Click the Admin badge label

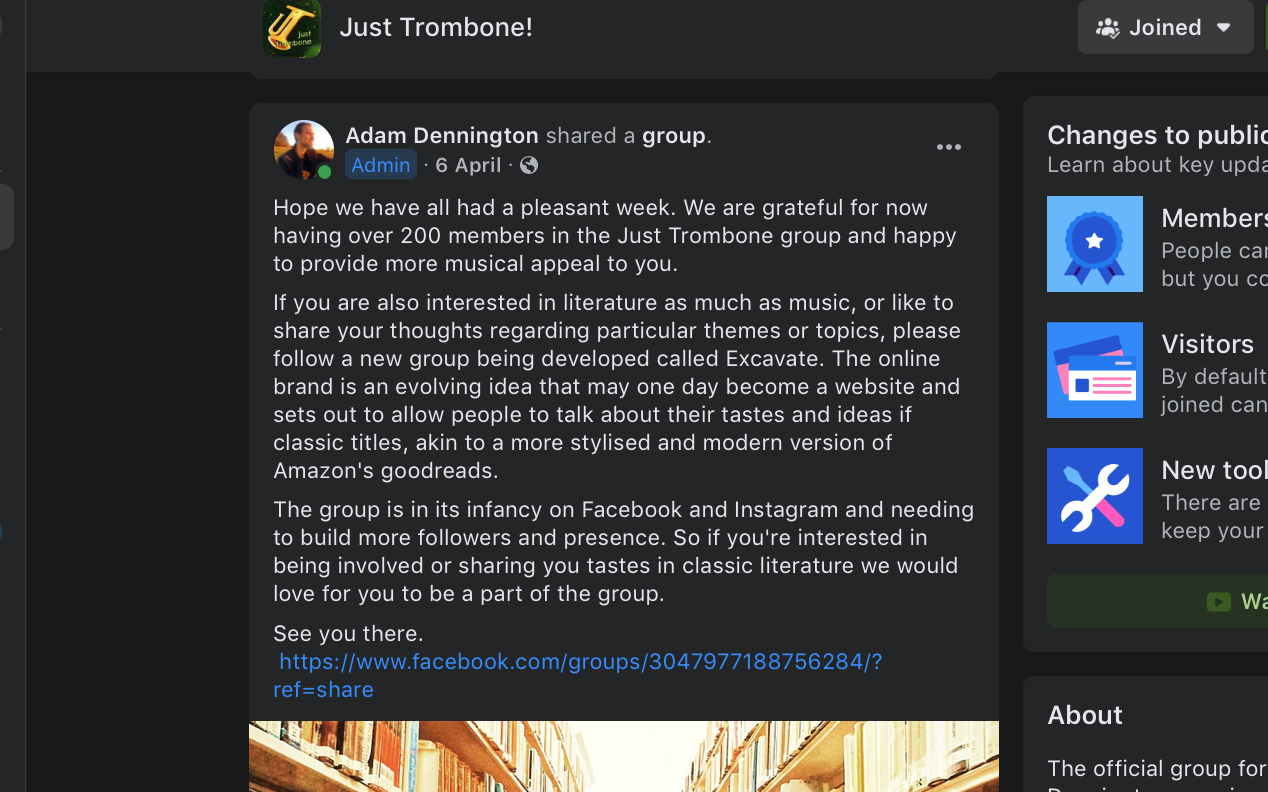point(380,165)
